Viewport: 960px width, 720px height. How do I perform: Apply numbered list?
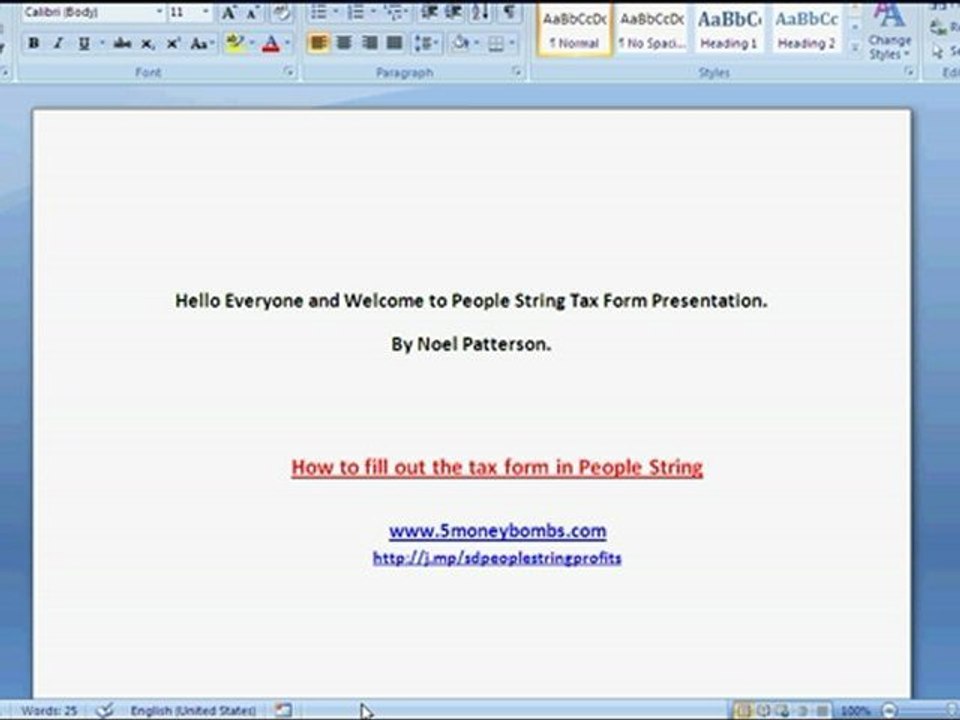click(355, 12)
